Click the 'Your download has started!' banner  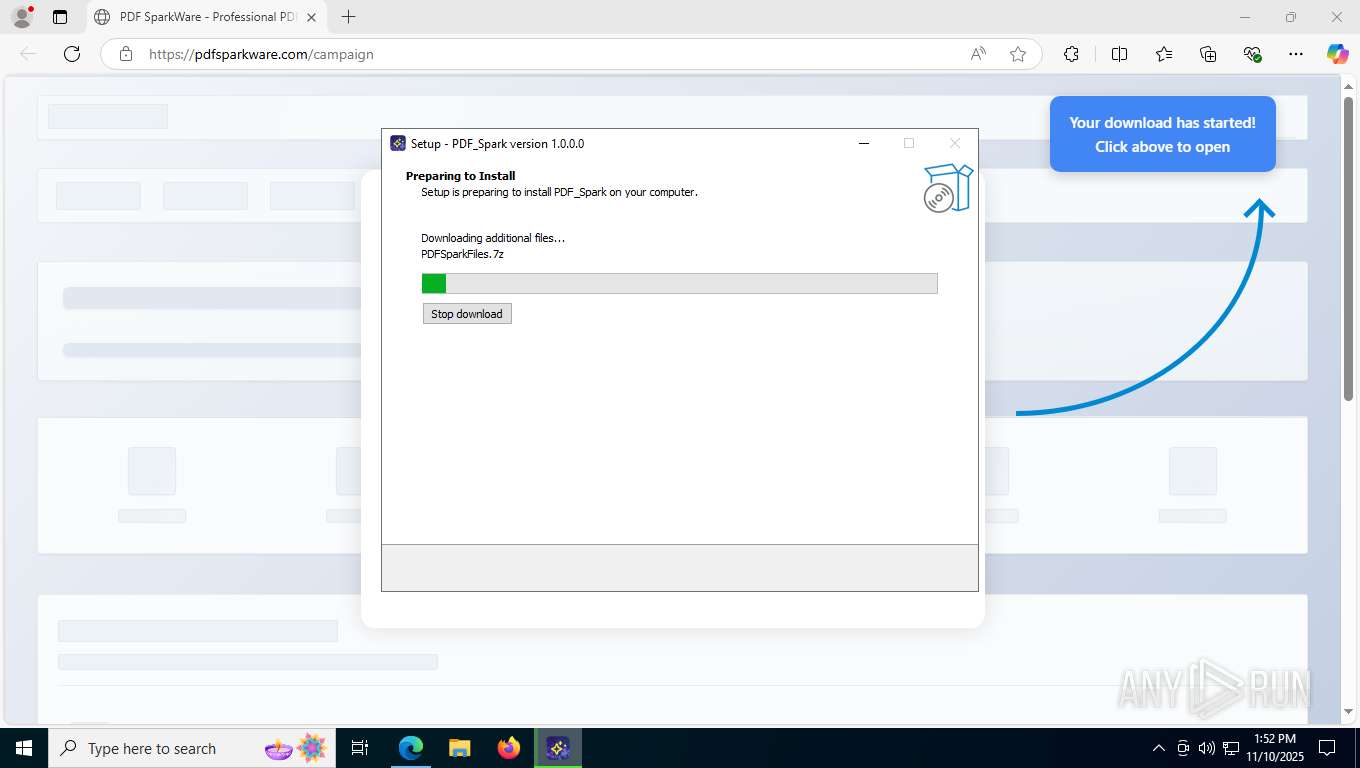(x=1162, y=134)
